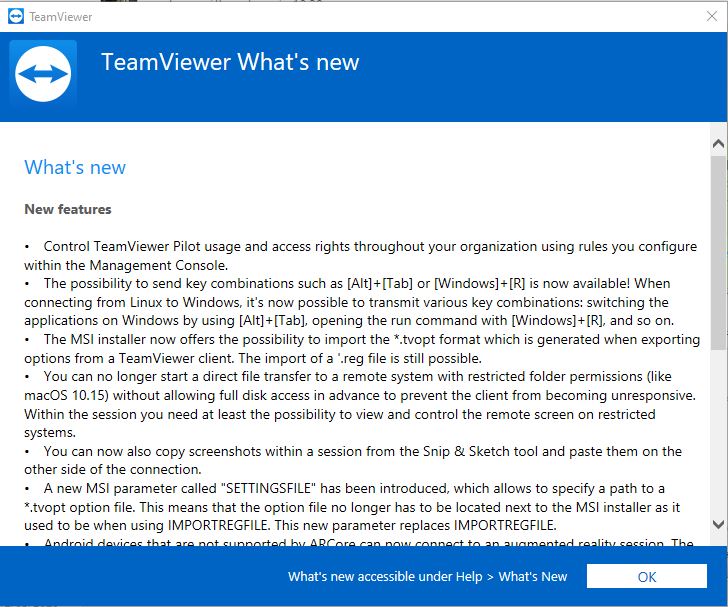Click the bold "New features" heading
This screenshot has height=607, width=728.
pyautogui.click(x=68, y=209)
